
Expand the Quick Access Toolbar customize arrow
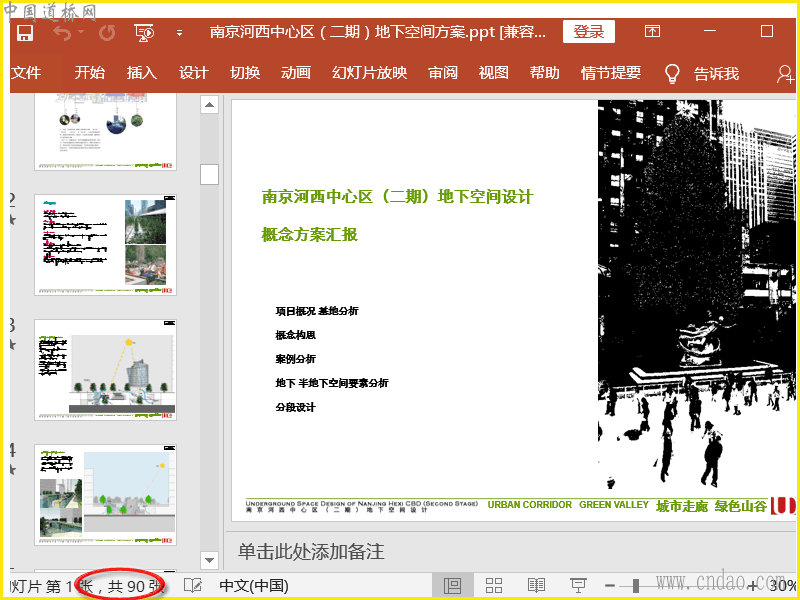179,33
